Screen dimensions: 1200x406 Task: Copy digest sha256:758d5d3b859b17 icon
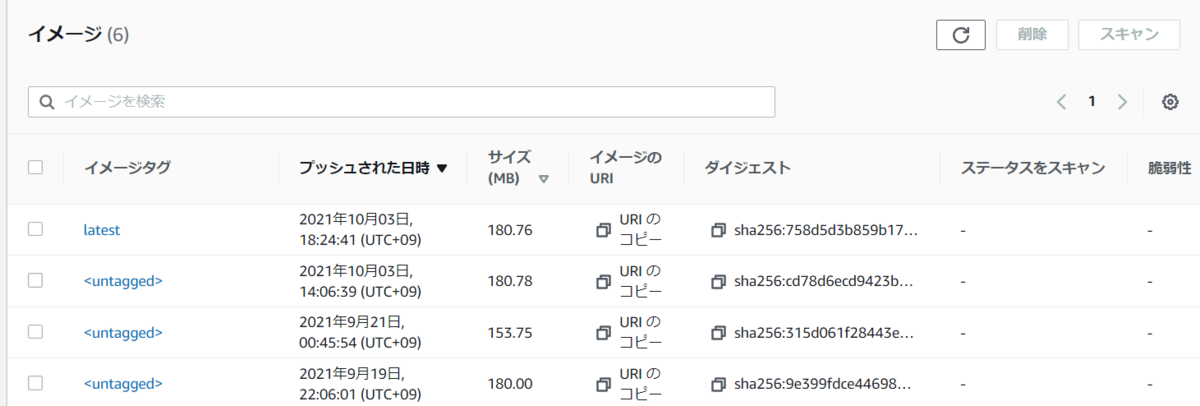click(x=718, y=230)
